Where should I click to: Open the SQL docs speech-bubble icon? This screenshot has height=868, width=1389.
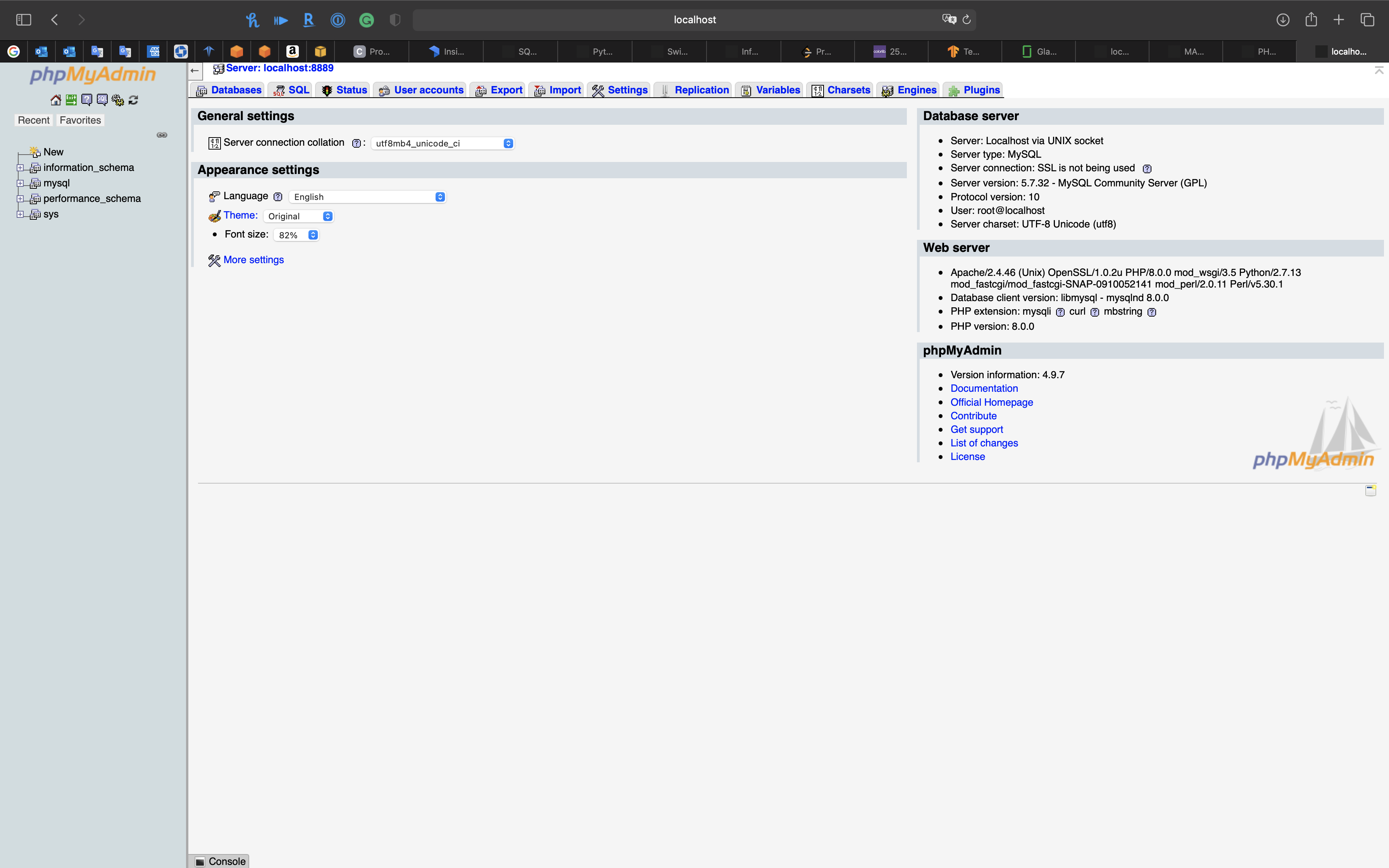coord(102,100)
